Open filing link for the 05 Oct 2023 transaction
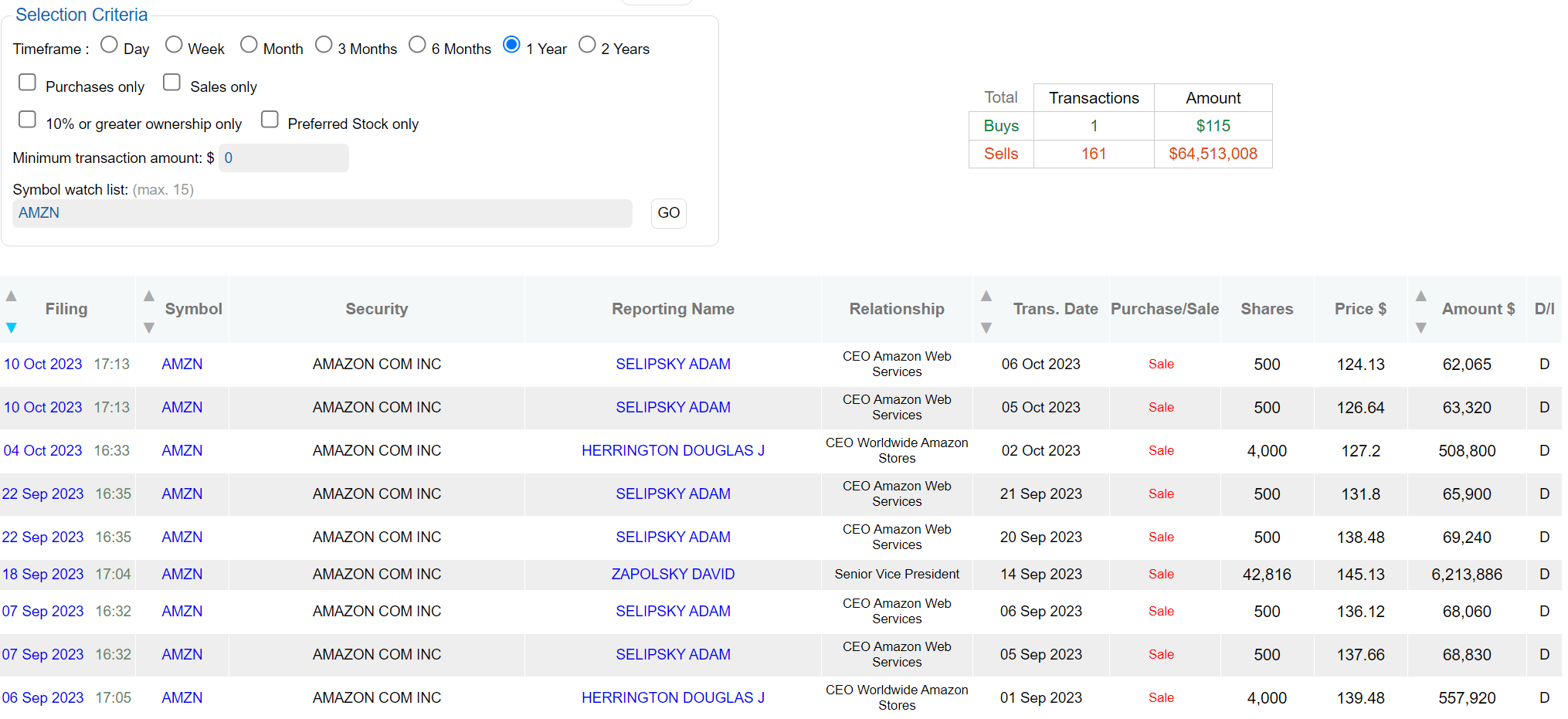 (42, 408)
